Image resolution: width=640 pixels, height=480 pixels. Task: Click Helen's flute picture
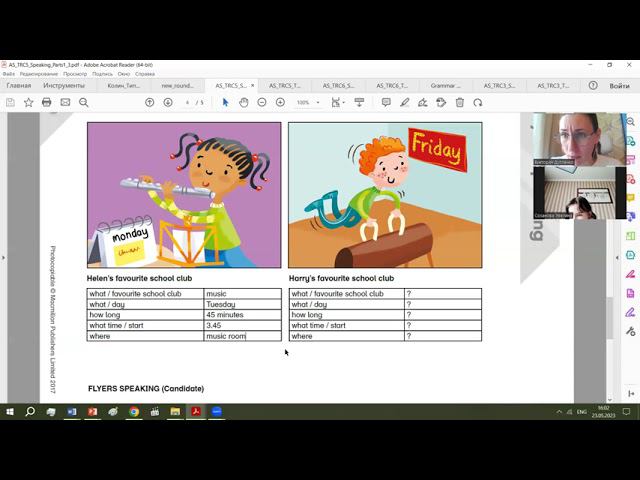pos(184,195)
